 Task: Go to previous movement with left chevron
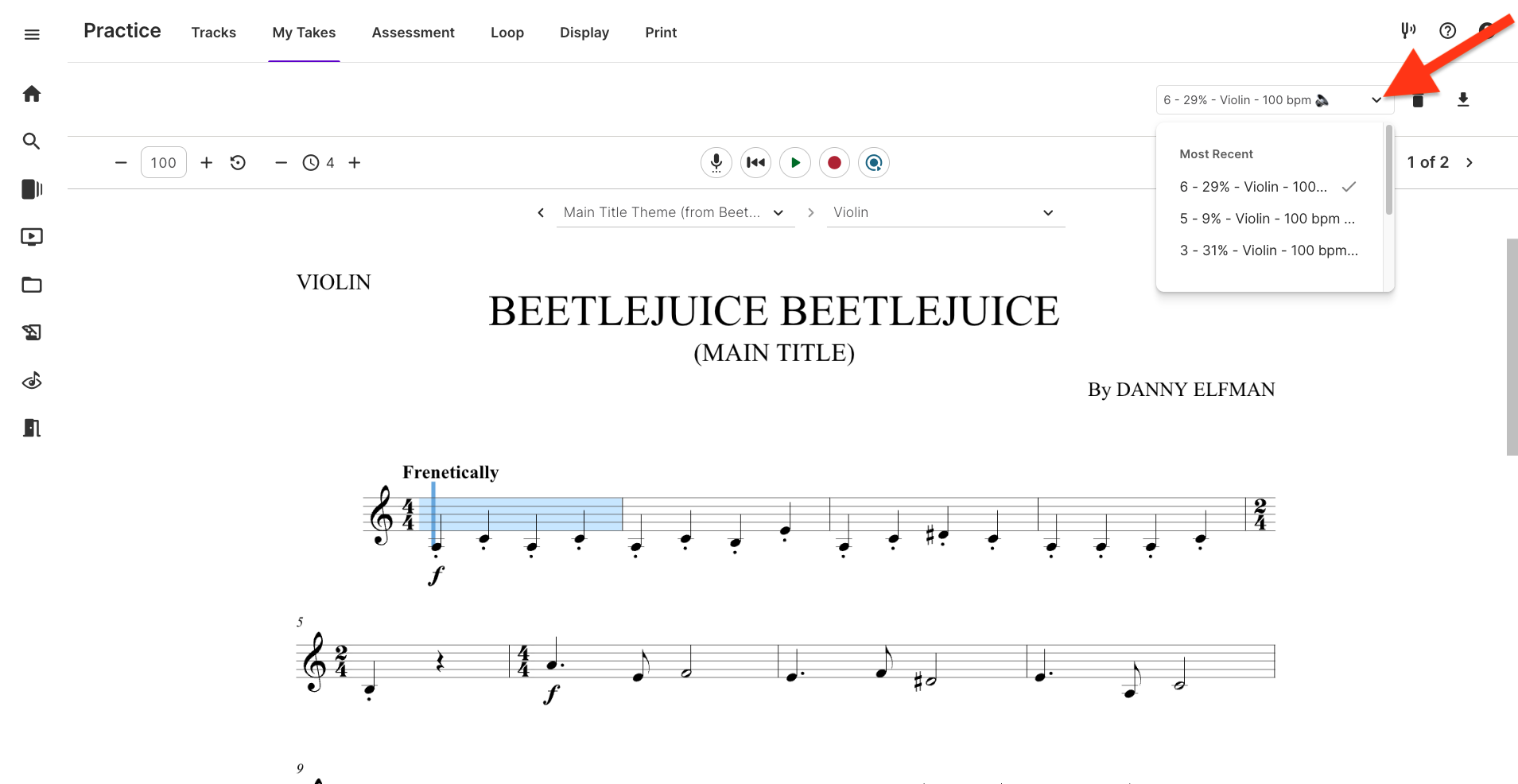(541, 212)
